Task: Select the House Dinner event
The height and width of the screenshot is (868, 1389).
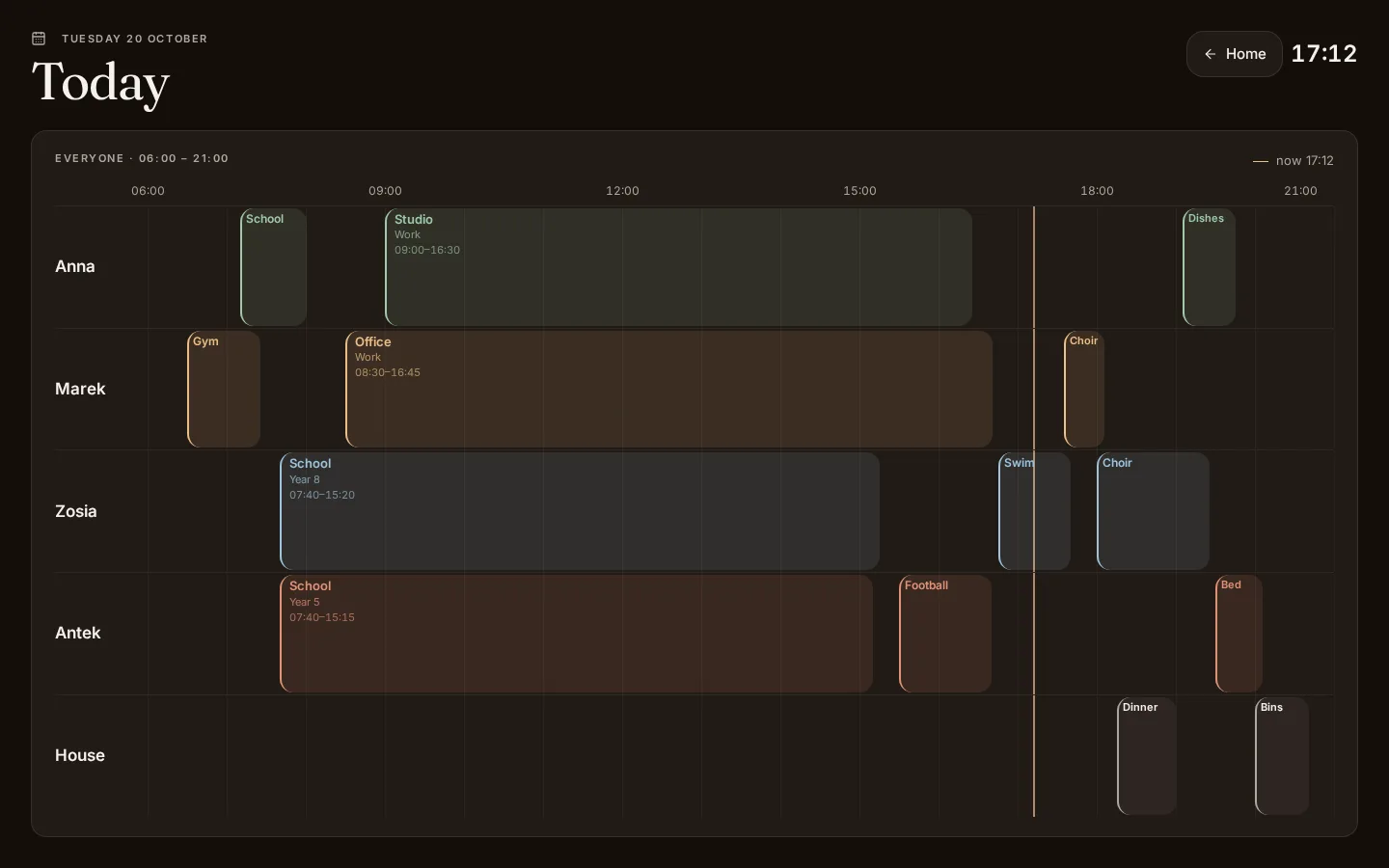Action: point(1147,756)
